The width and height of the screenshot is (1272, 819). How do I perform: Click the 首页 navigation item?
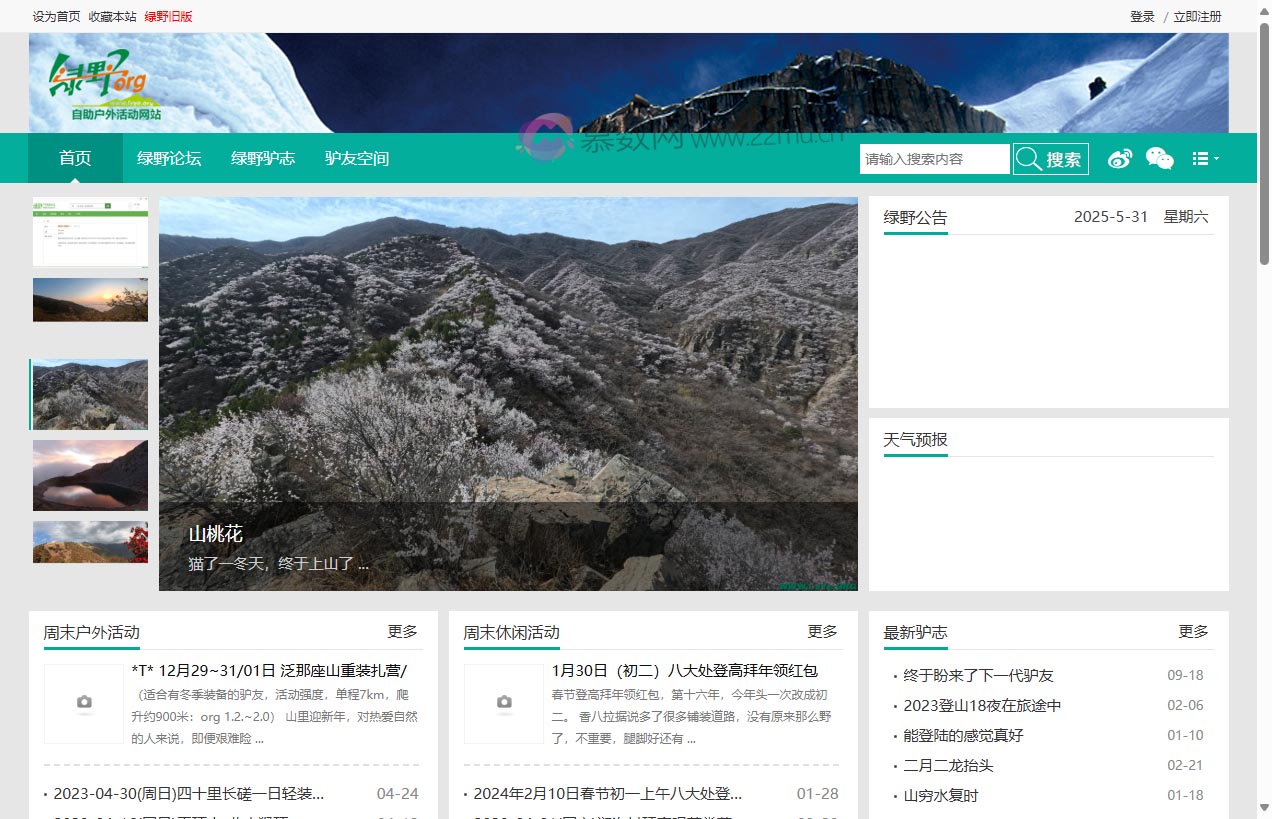(74, 158)
